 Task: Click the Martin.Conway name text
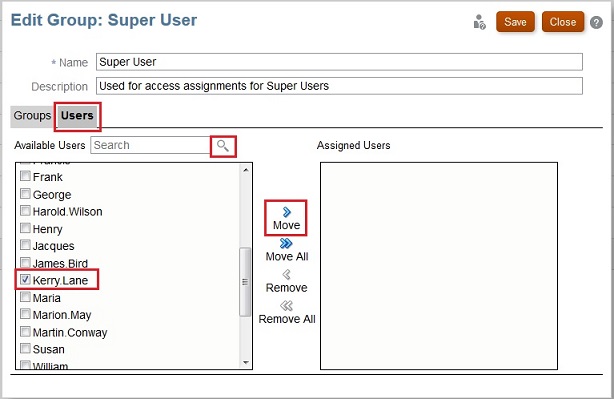coord(70,333)
